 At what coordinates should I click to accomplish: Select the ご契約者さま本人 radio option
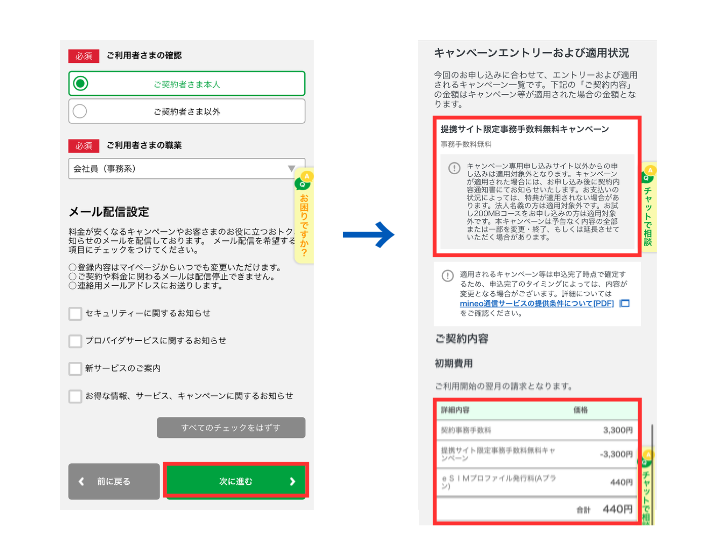point(187,84)
